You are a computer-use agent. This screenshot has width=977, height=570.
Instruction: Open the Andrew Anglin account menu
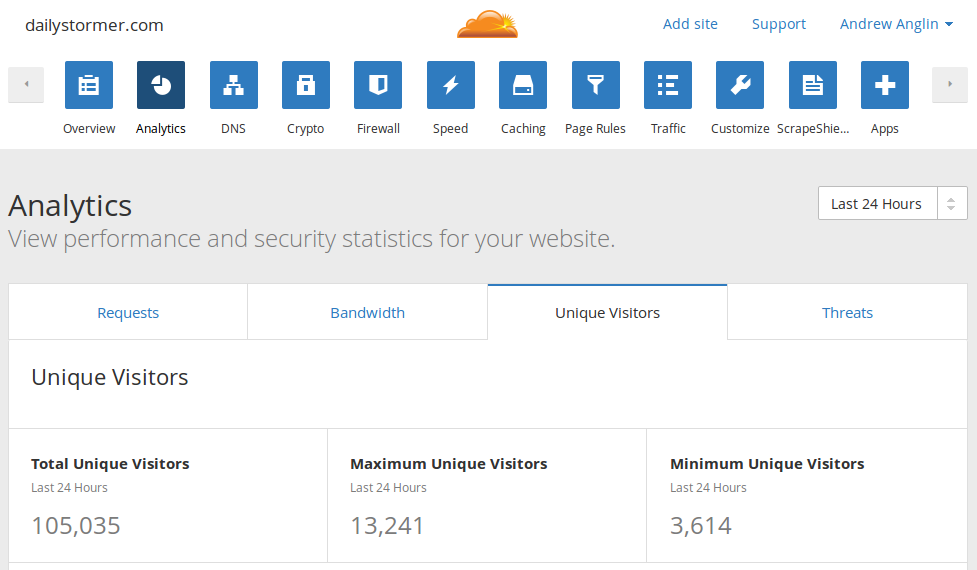(896, 24)
